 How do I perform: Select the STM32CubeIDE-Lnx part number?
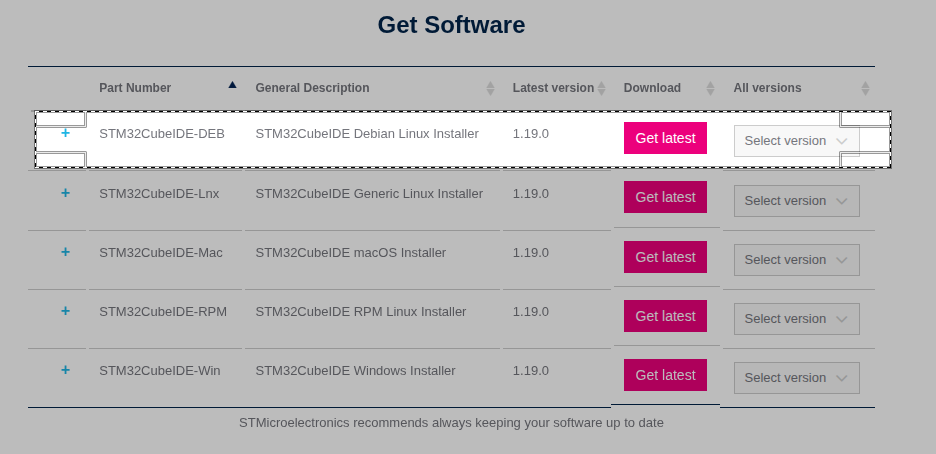point(159,194)
